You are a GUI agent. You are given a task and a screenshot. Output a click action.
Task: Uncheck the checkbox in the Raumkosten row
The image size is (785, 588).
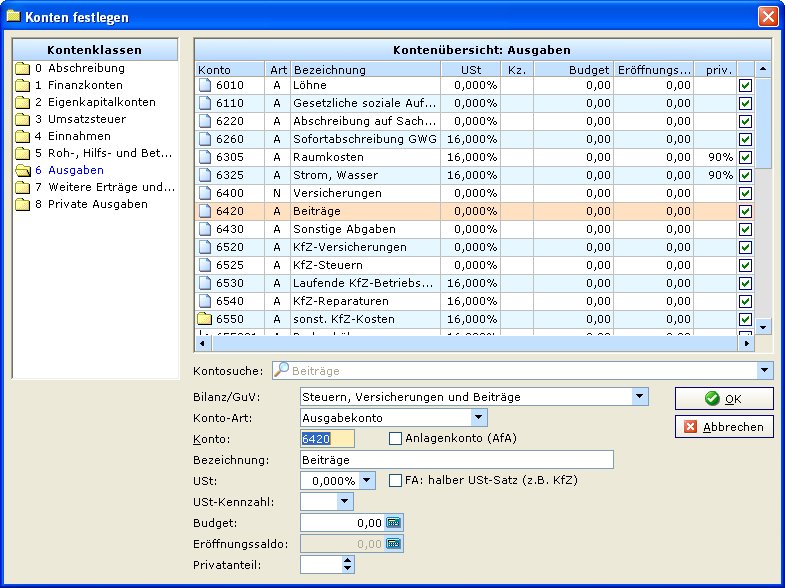(x=744, y=158)
